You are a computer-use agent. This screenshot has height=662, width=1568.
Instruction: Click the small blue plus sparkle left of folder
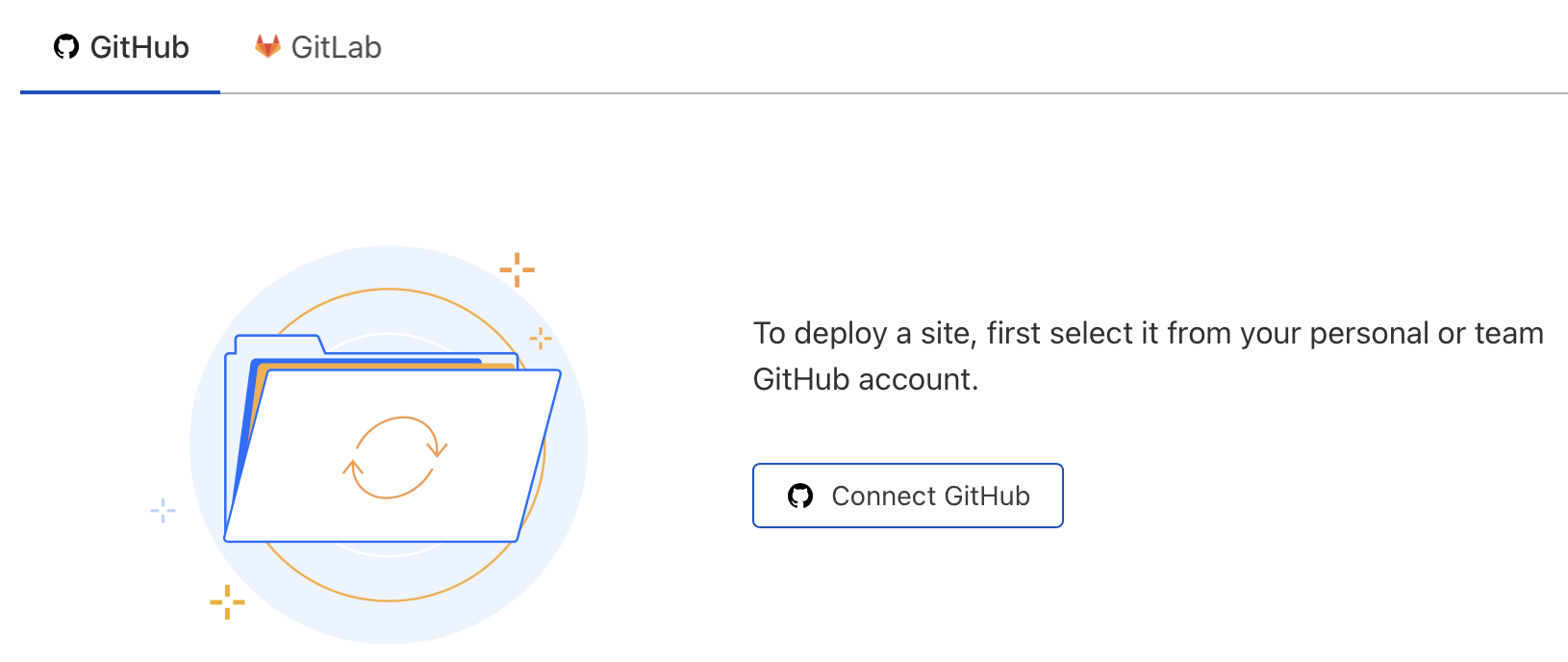(163, 510)
